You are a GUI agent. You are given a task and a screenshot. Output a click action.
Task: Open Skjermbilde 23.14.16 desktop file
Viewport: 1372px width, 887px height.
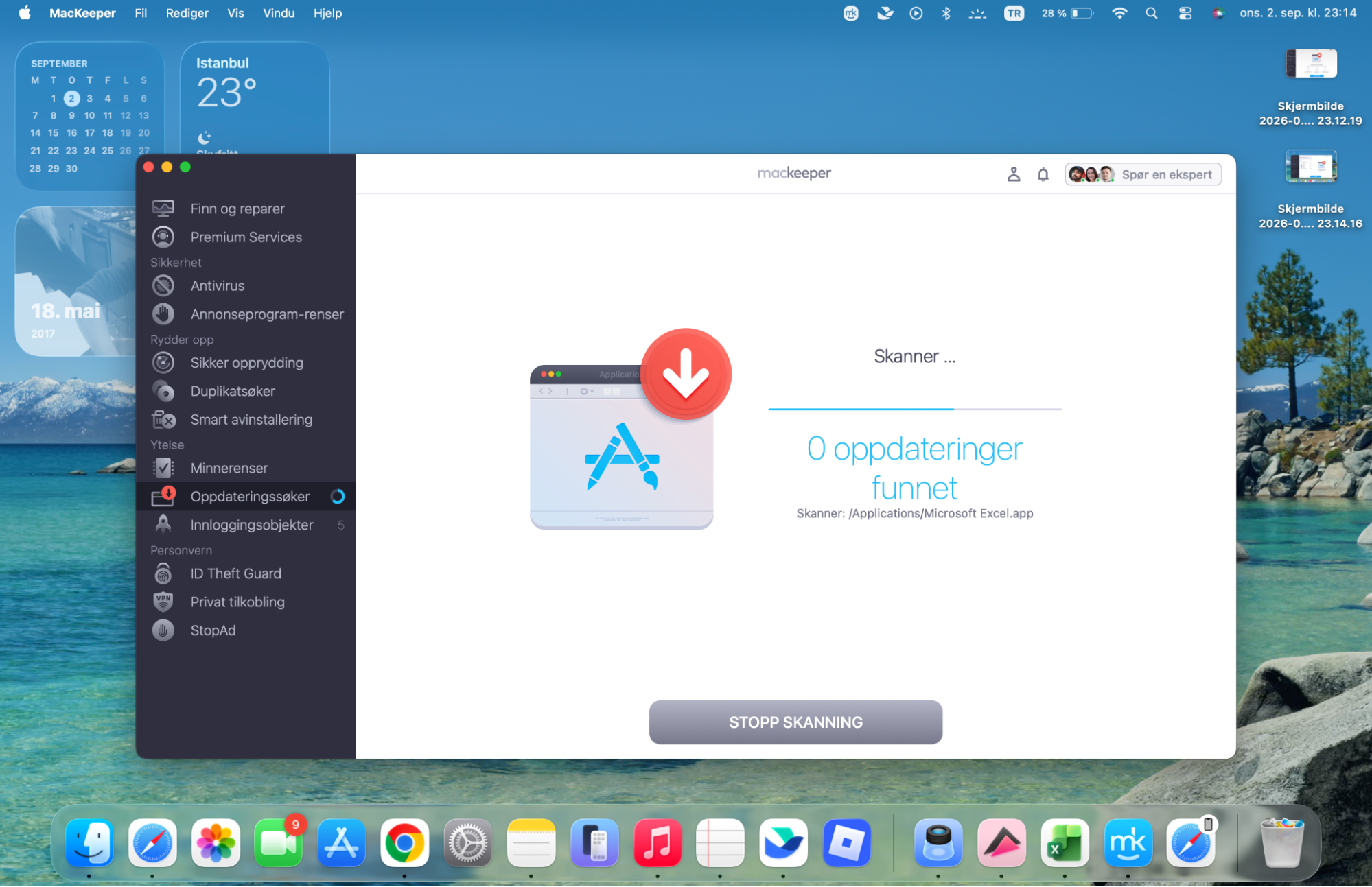[1310, 189]
